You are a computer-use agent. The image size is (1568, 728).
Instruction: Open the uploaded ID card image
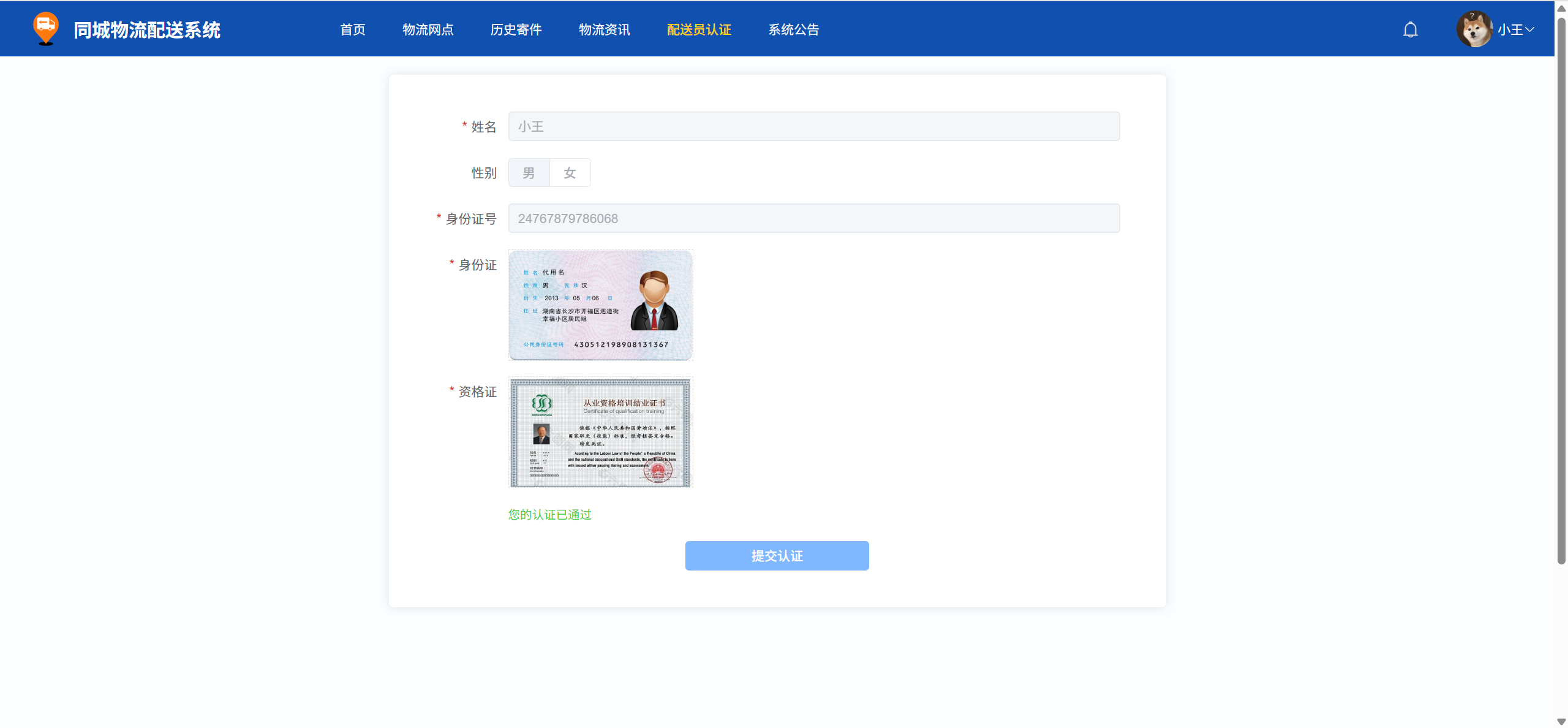(600, 305)
